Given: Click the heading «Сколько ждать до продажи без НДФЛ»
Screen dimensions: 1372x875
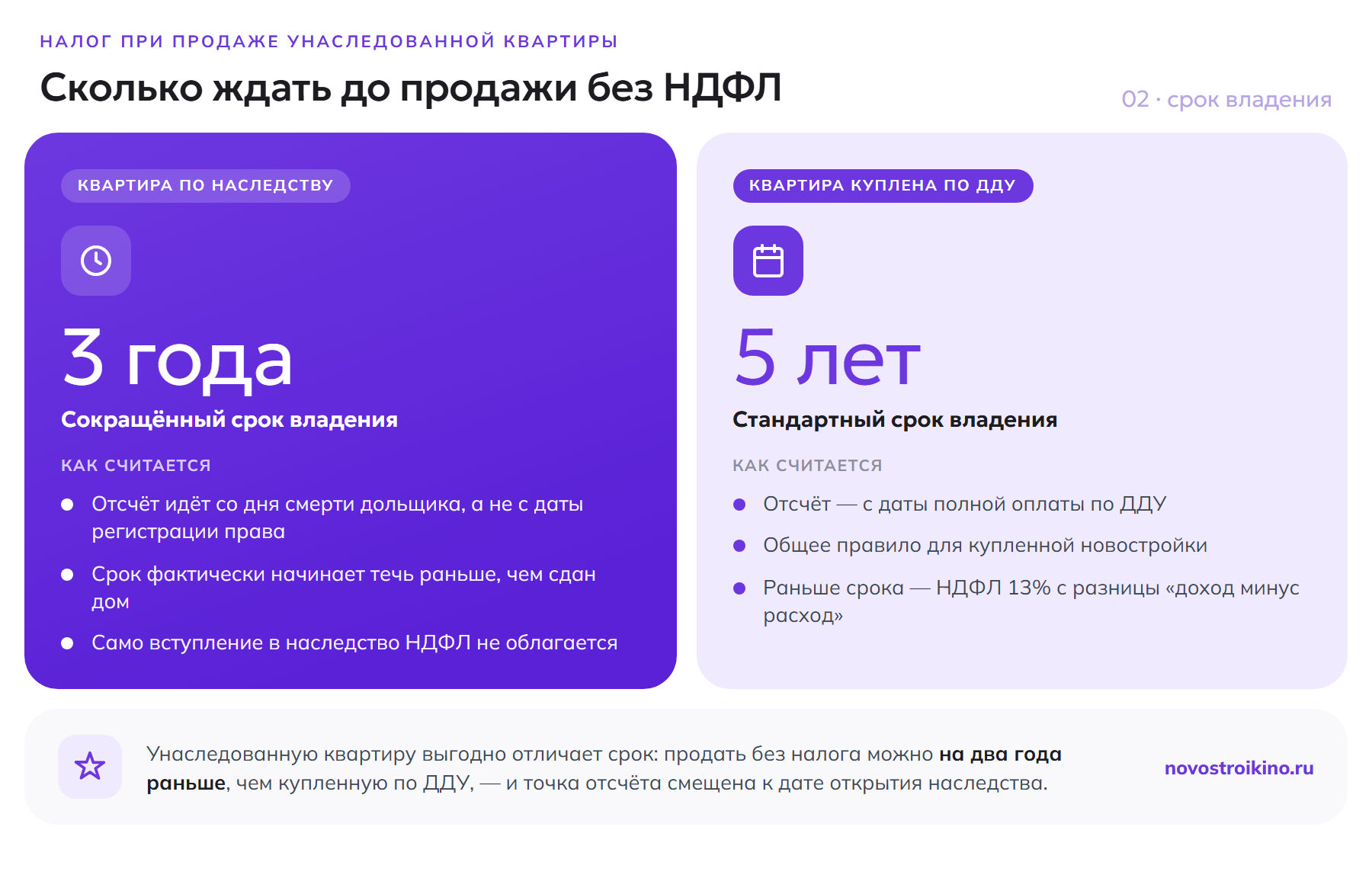Looking at the screenshot, I should 411,87.
